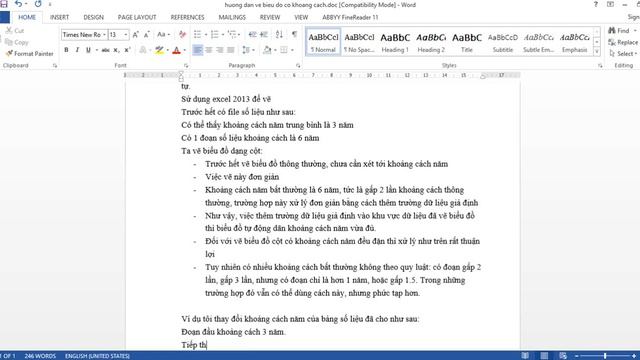Apply the Subtitle style
This screenshot has width=640, height=360.
[x=502, y=42]
